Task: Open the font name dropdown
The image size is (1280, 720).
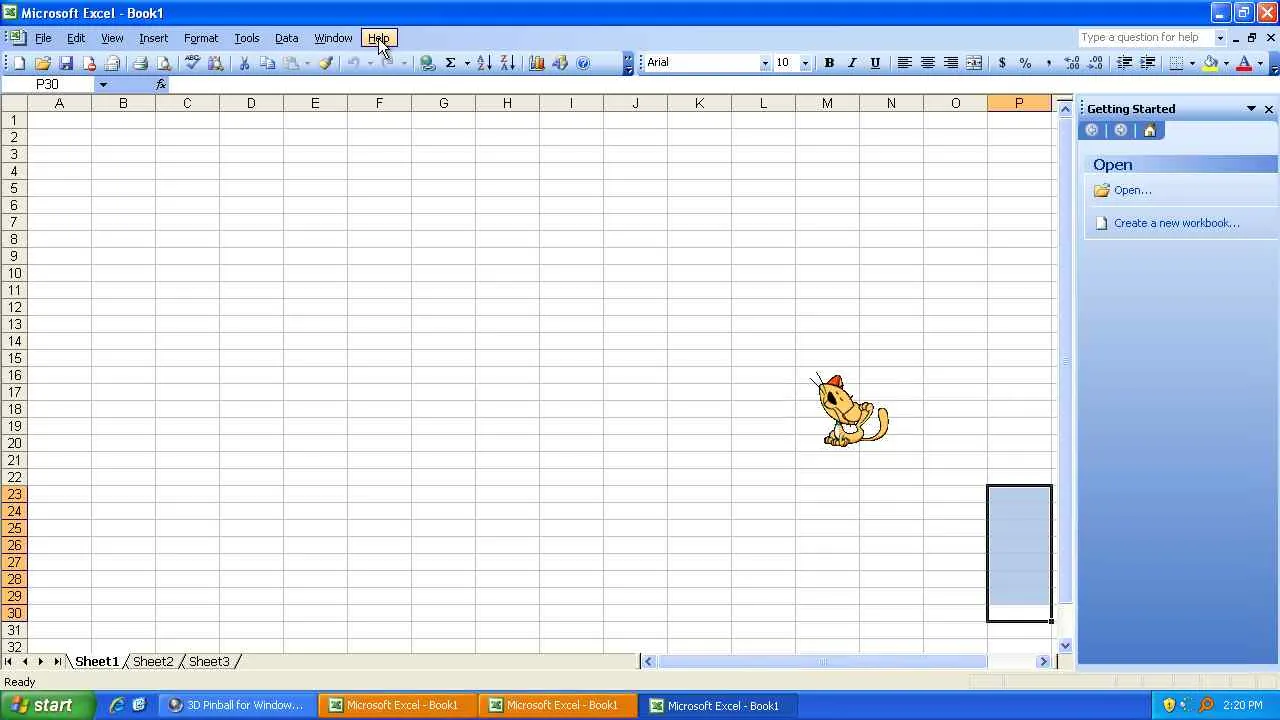Action: click(x=765, y=63)
